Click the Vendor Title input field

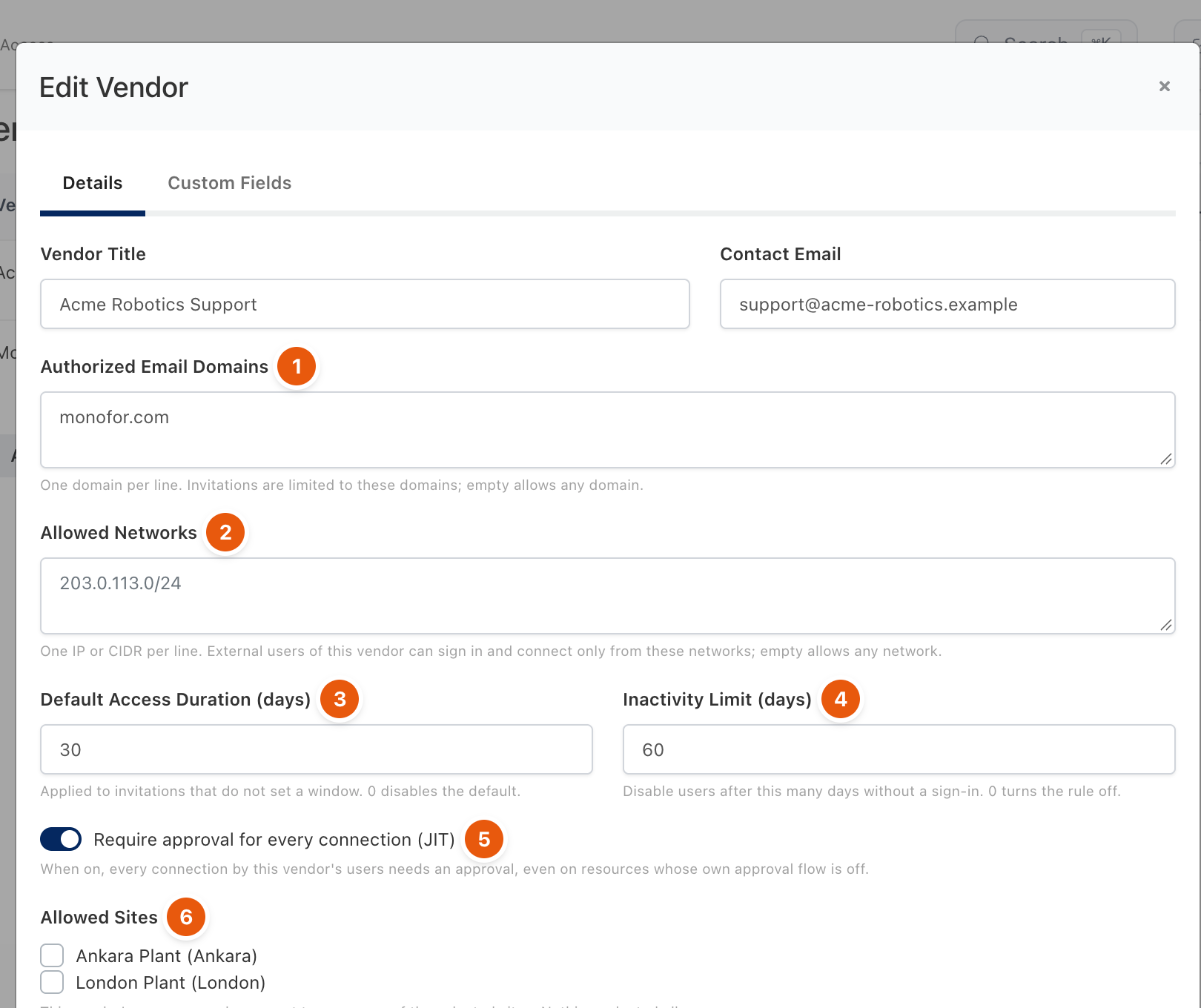click(x=365, y=304)
